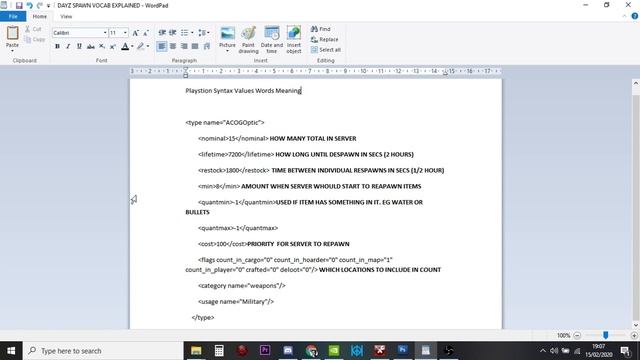Screen dimensions: 640x360
Task: Insert a Paint drawing
Action: pyautogui.click(x=248, y=33)
